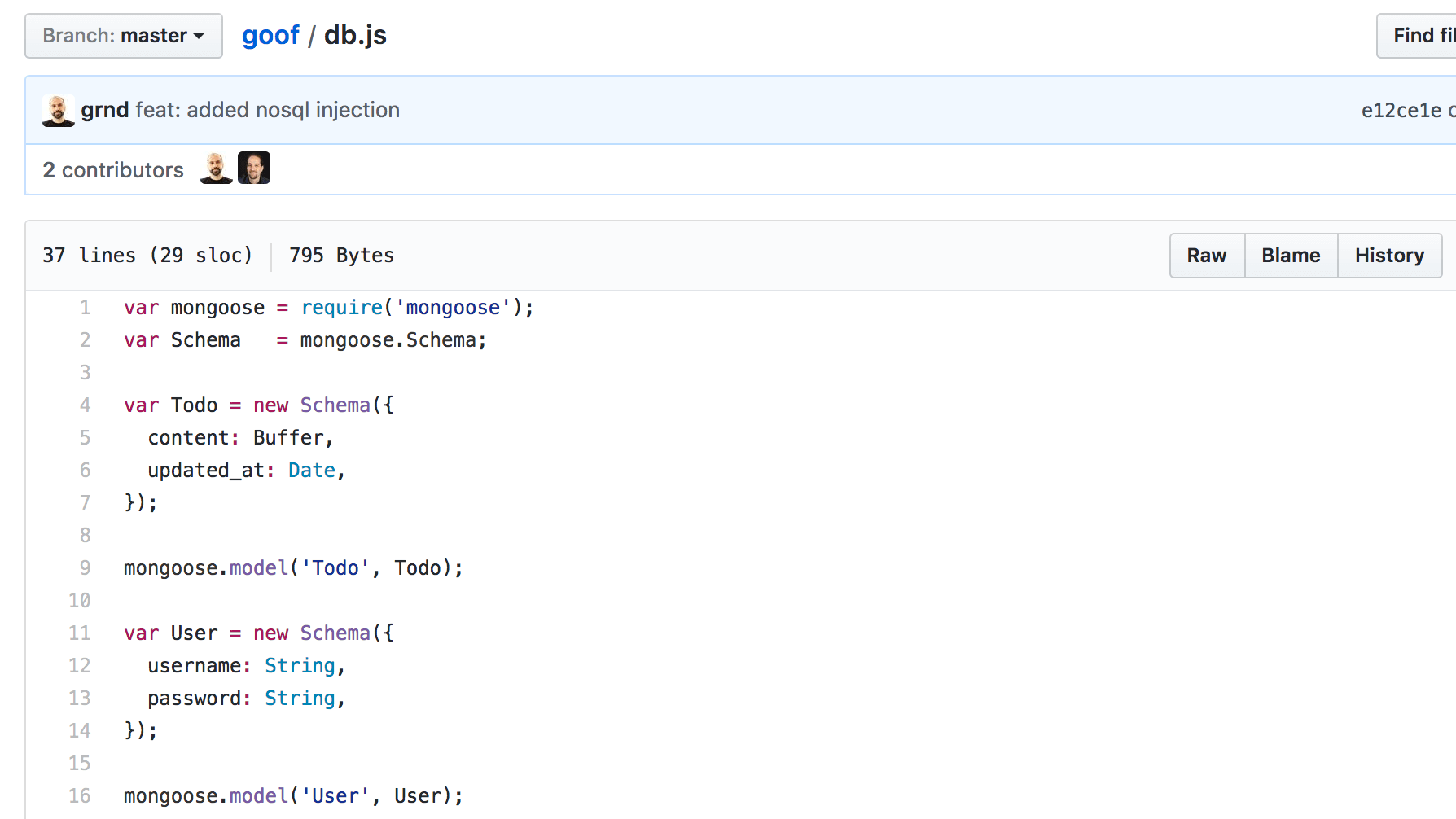Screen dimensions: 1456x819
Task: Open the 2 contributors list
Action: click(113, 170)
